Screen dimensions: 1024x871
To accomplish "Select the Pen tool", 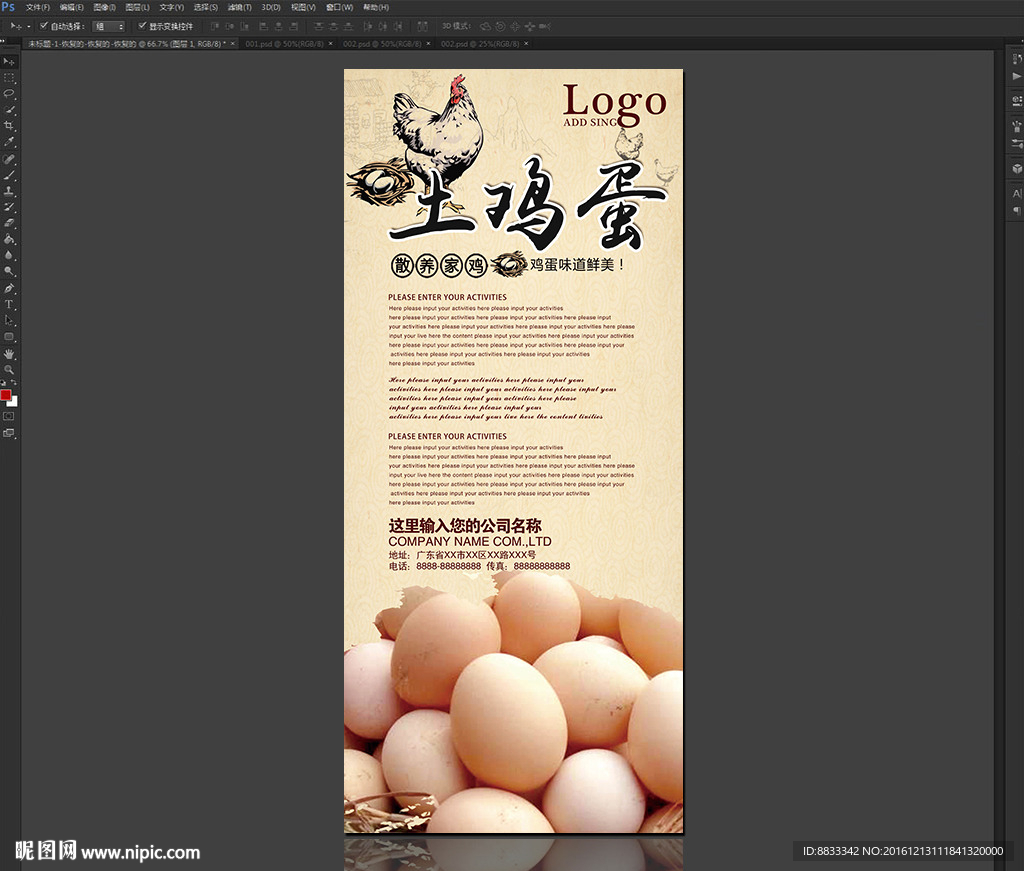I will [9, 289].
